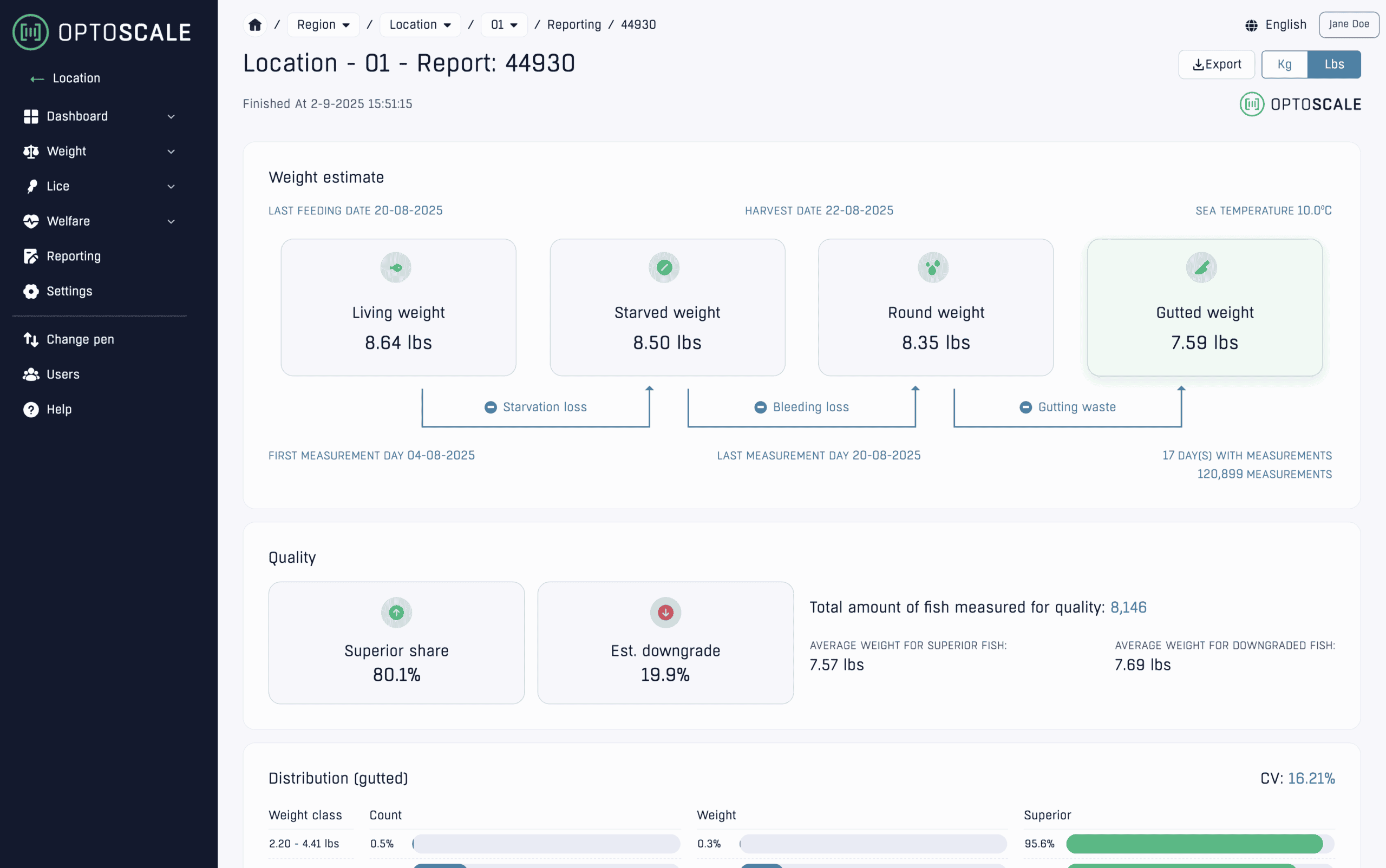This screenshot has height=868, width=1386.
Task: Click the Settings gear icon
Action: 31,292
